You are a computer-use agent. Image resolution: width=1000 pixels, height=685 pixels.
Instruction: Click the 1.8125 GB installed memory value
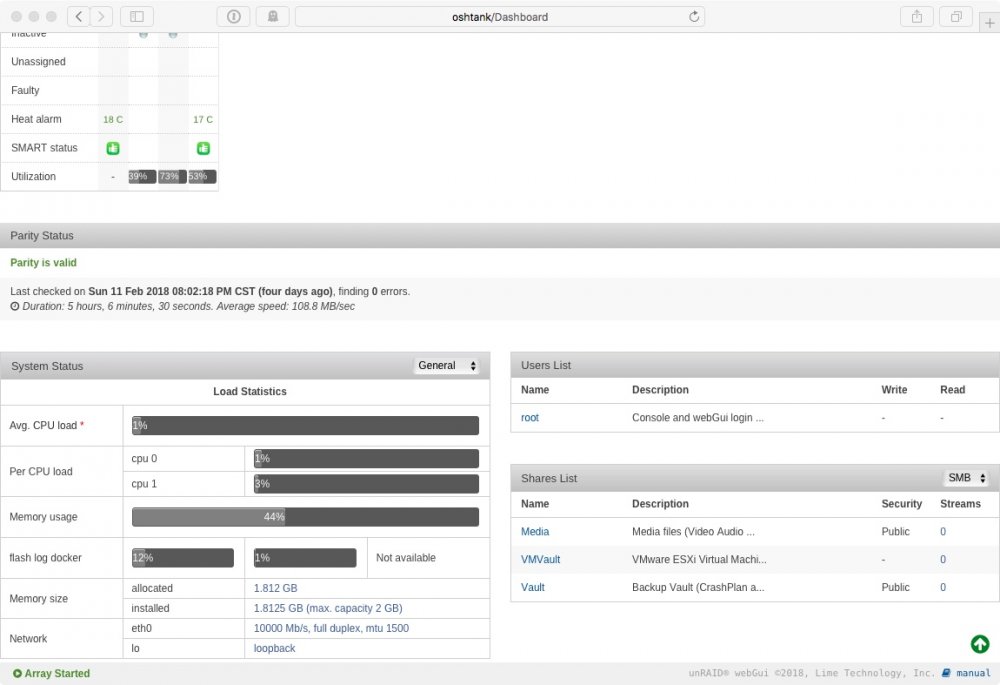(328, 608)
